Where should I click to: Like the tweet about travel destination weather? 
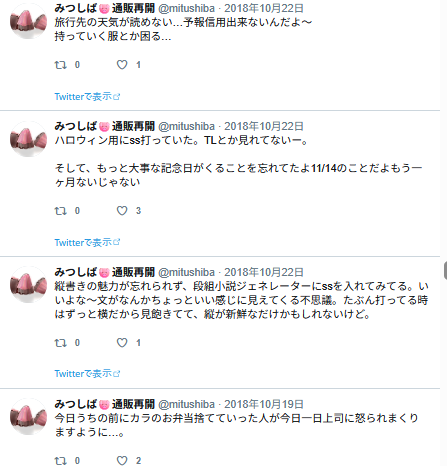(122, 65)
